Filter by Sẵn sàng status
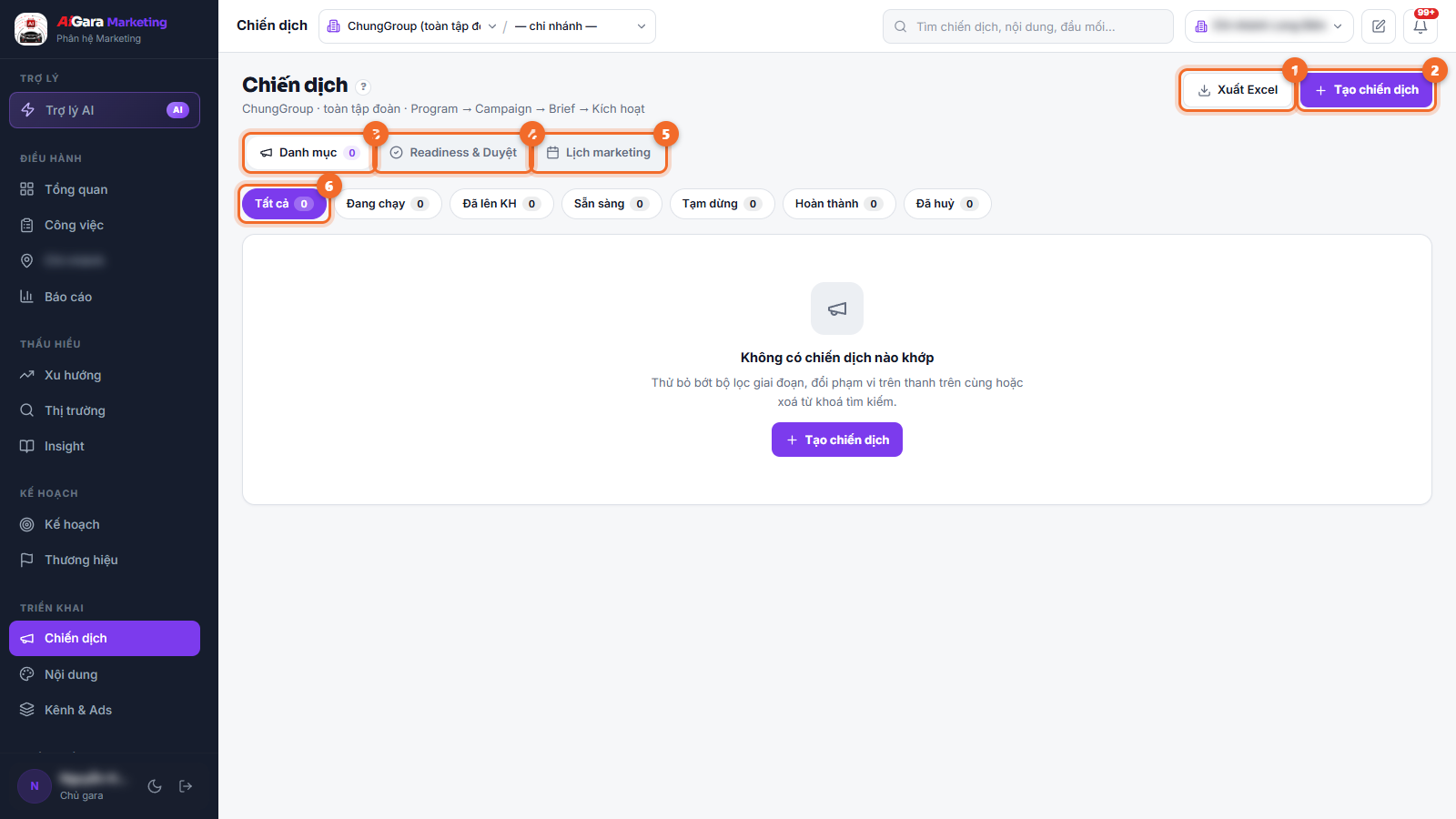The width and height of the screenshot is (1456, 819). pyautogui.click(x=612, y=204)
